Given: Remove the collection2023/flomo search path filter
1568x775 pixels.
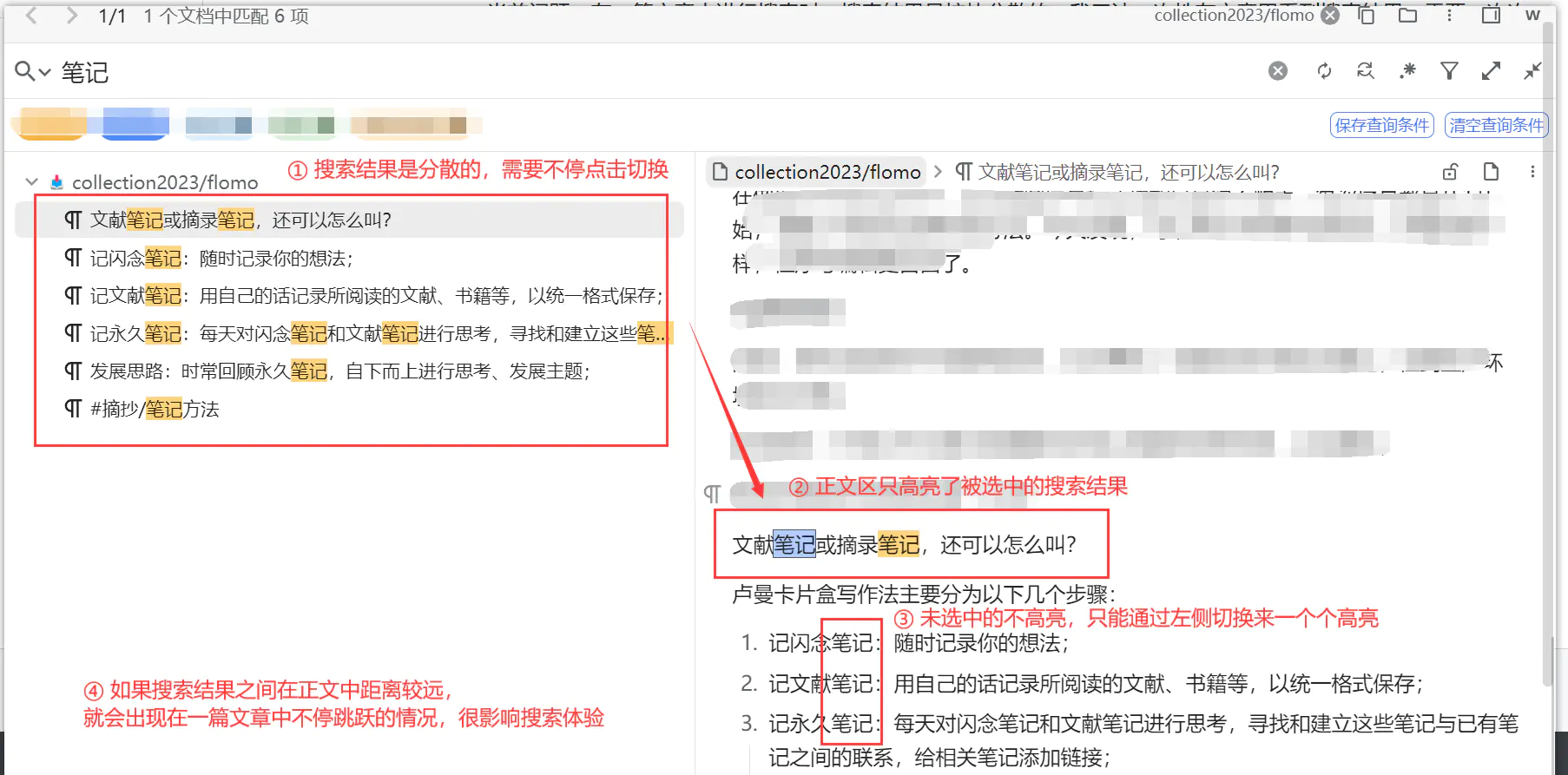Looking at the screenshot, I should (x=1330, y=16).
